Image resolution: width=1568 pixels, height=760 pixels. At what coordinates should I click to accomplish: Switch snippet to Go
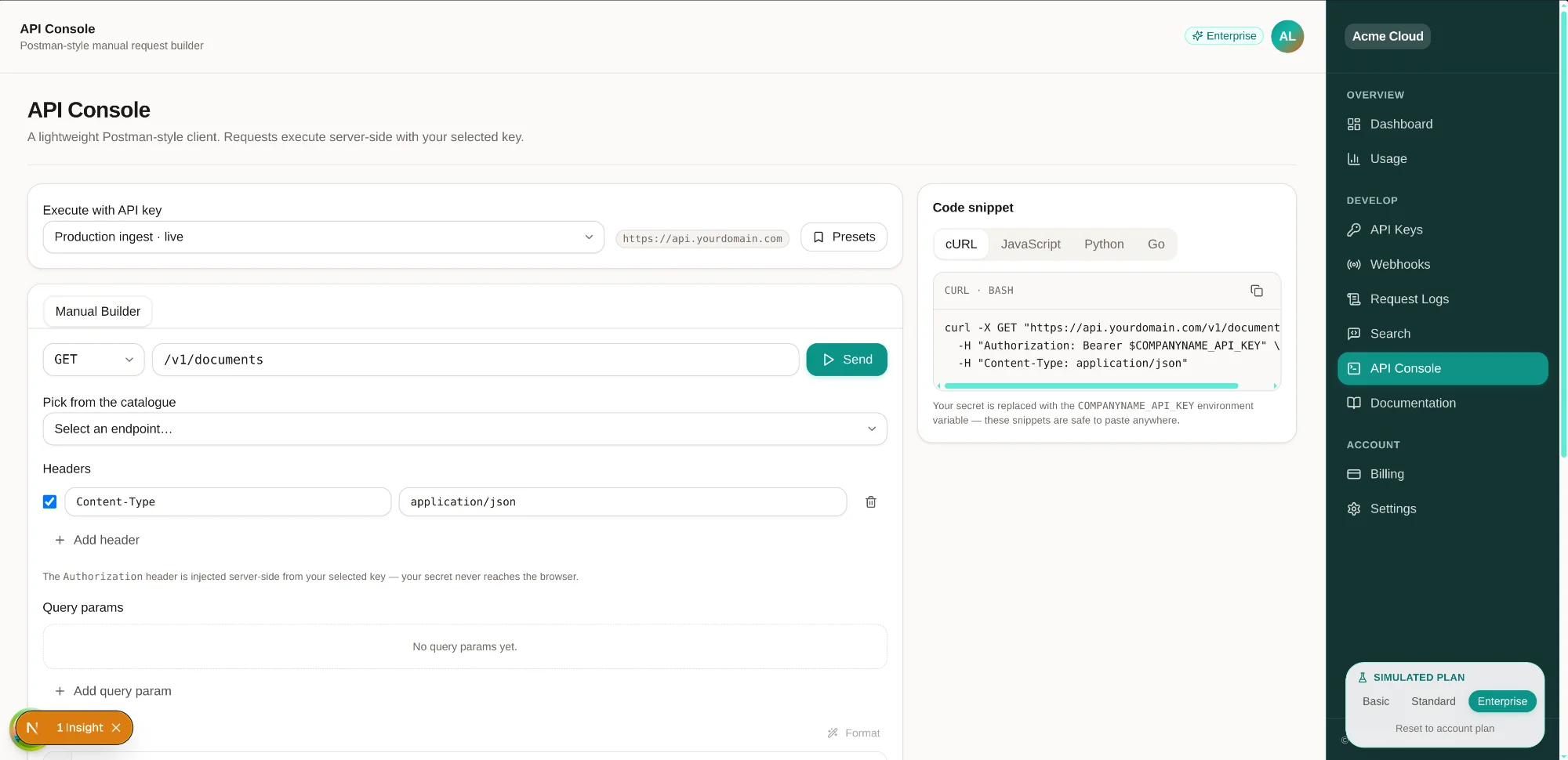point(1156,244)
